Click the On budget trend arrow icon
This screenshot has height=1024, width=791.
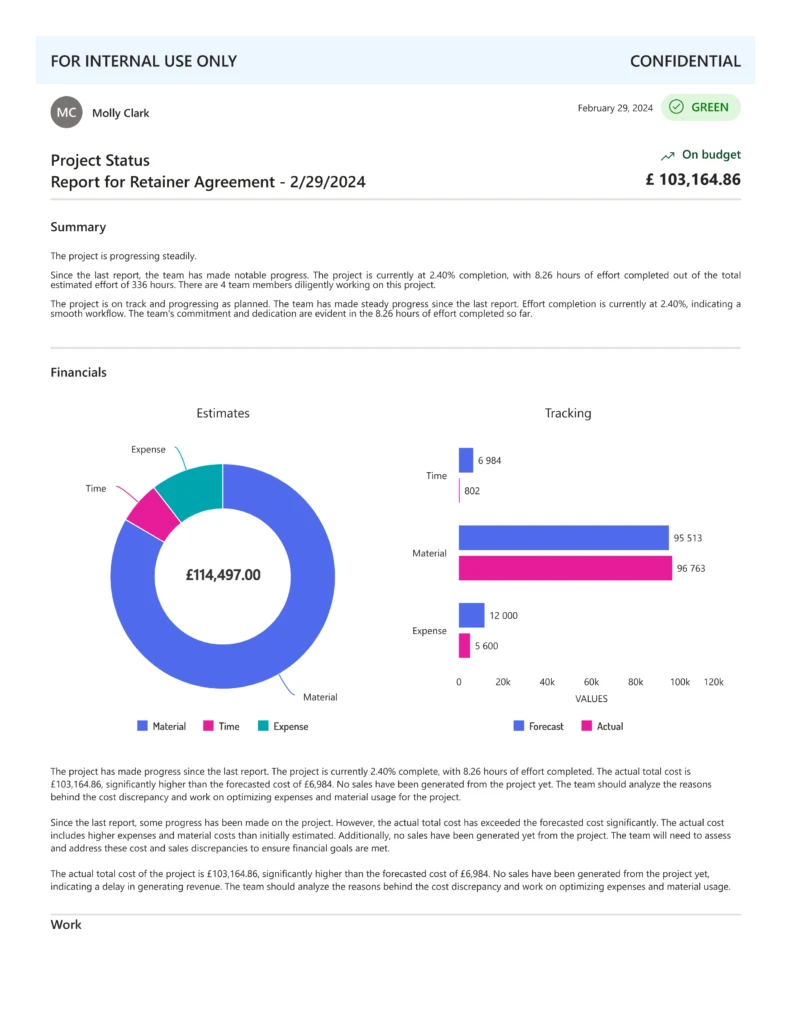pos(667,156)
